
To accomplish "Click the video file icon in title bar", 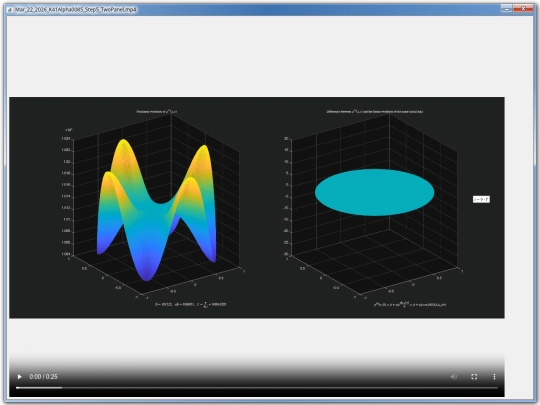I will [10, 10].
